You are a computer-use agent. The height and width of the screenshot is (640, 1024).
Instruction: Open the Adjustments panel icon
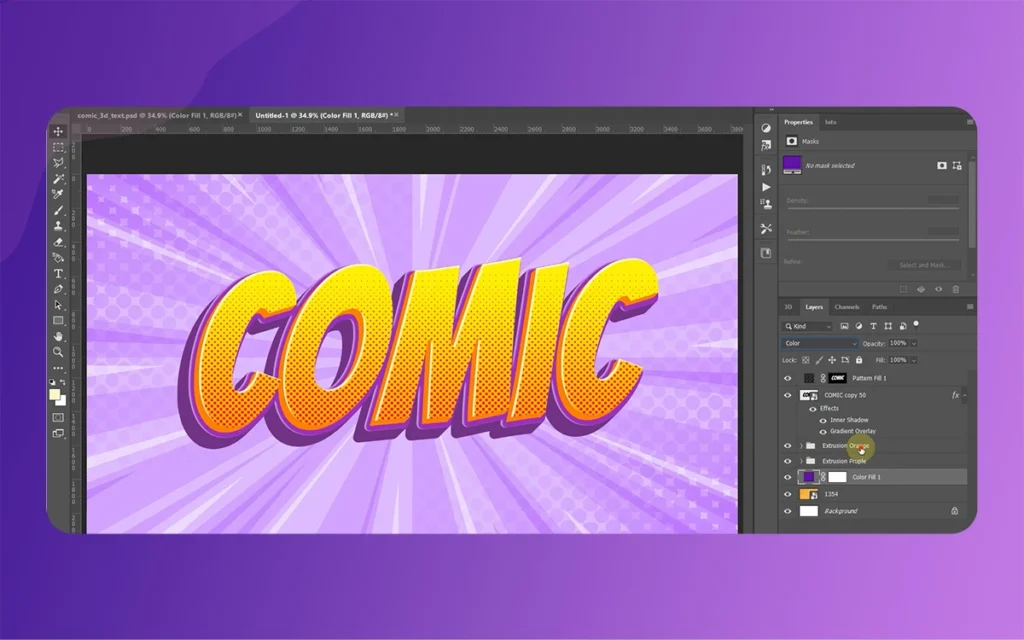click(x=766, y=128)
